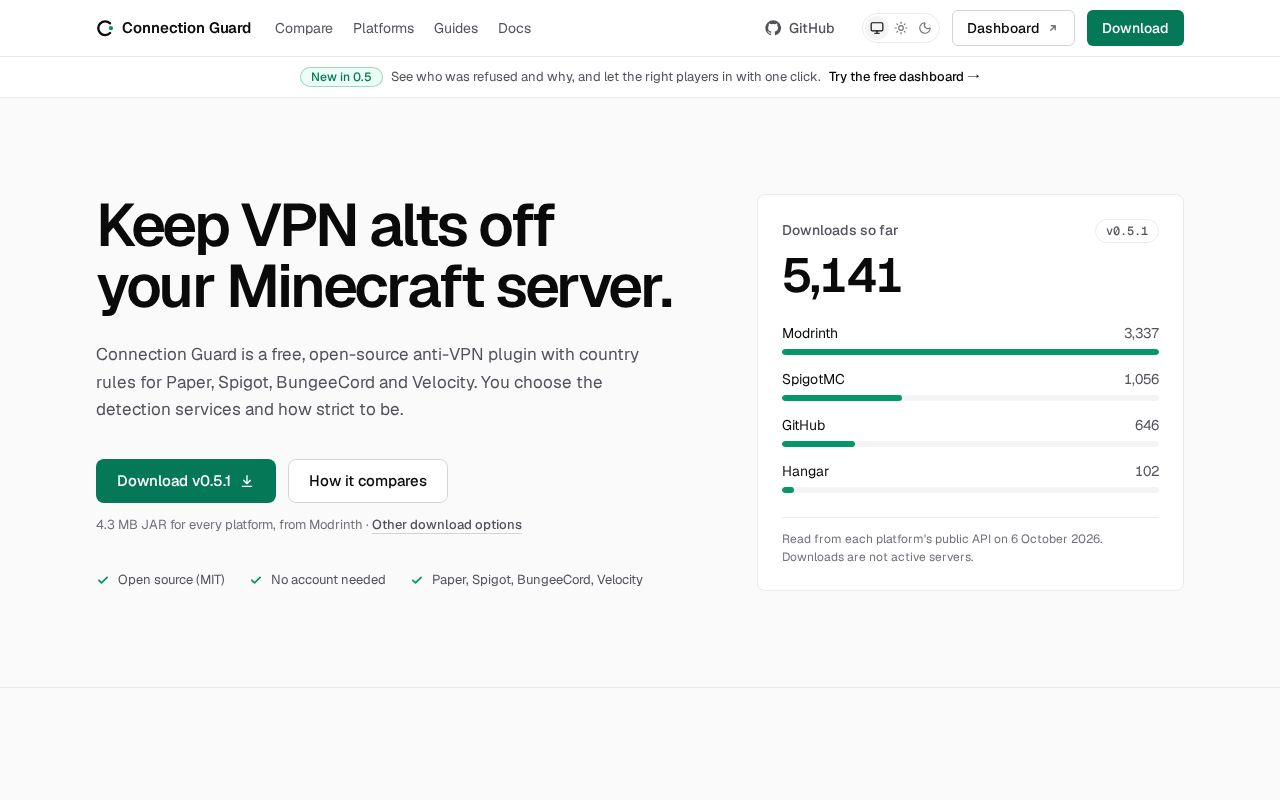Click the SpigotMC label in stats card
Viewport: 1280px width, 800px height.
click(813, 379)
